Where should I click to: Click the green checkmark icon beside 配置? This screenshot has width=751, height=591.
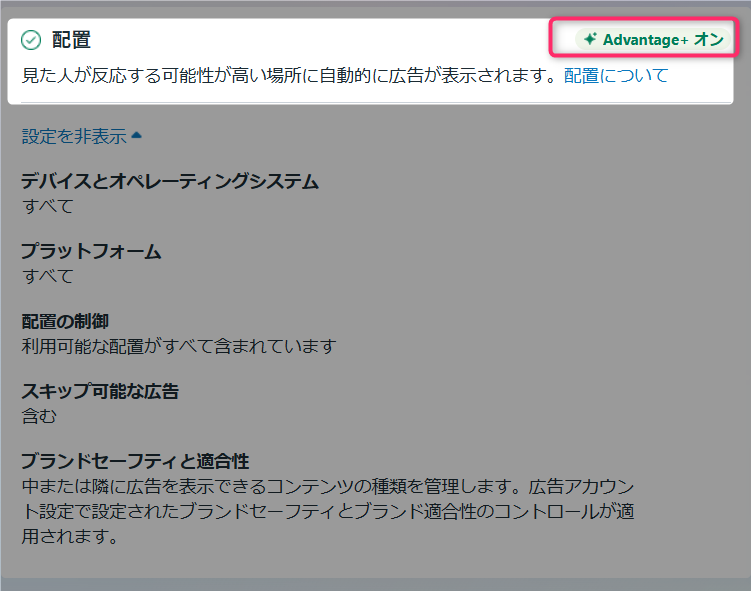[31, 40]
